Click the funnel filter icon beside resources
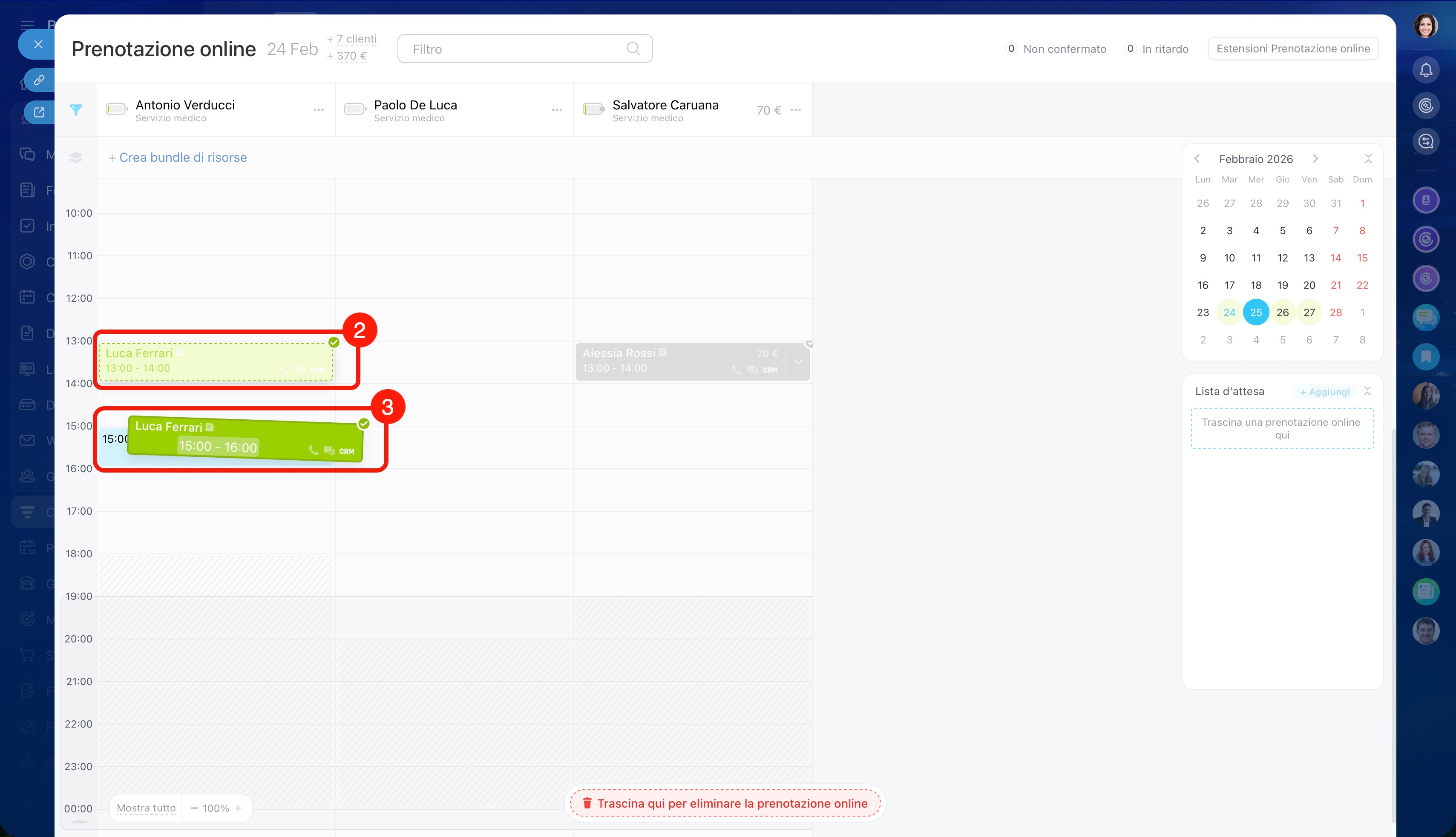The height and width of the screenshot is (837, 1456). tap(76, 110)
